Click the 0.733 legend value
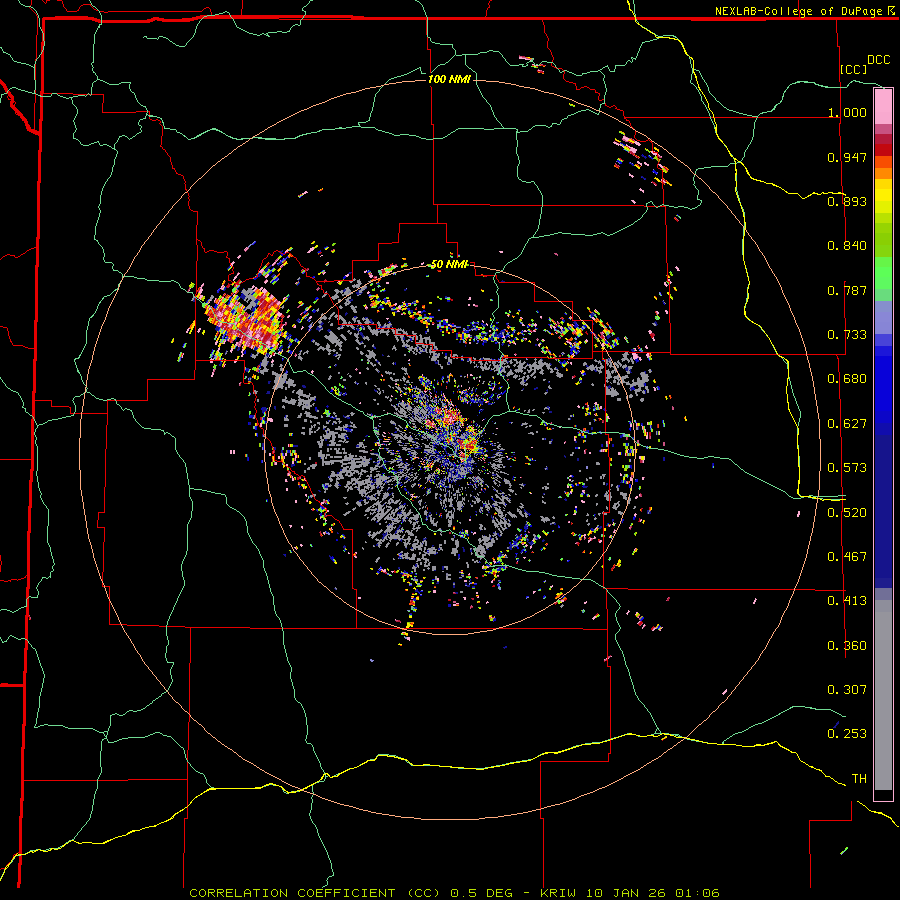This screenshot has width=900, height=900. point(847,335)
